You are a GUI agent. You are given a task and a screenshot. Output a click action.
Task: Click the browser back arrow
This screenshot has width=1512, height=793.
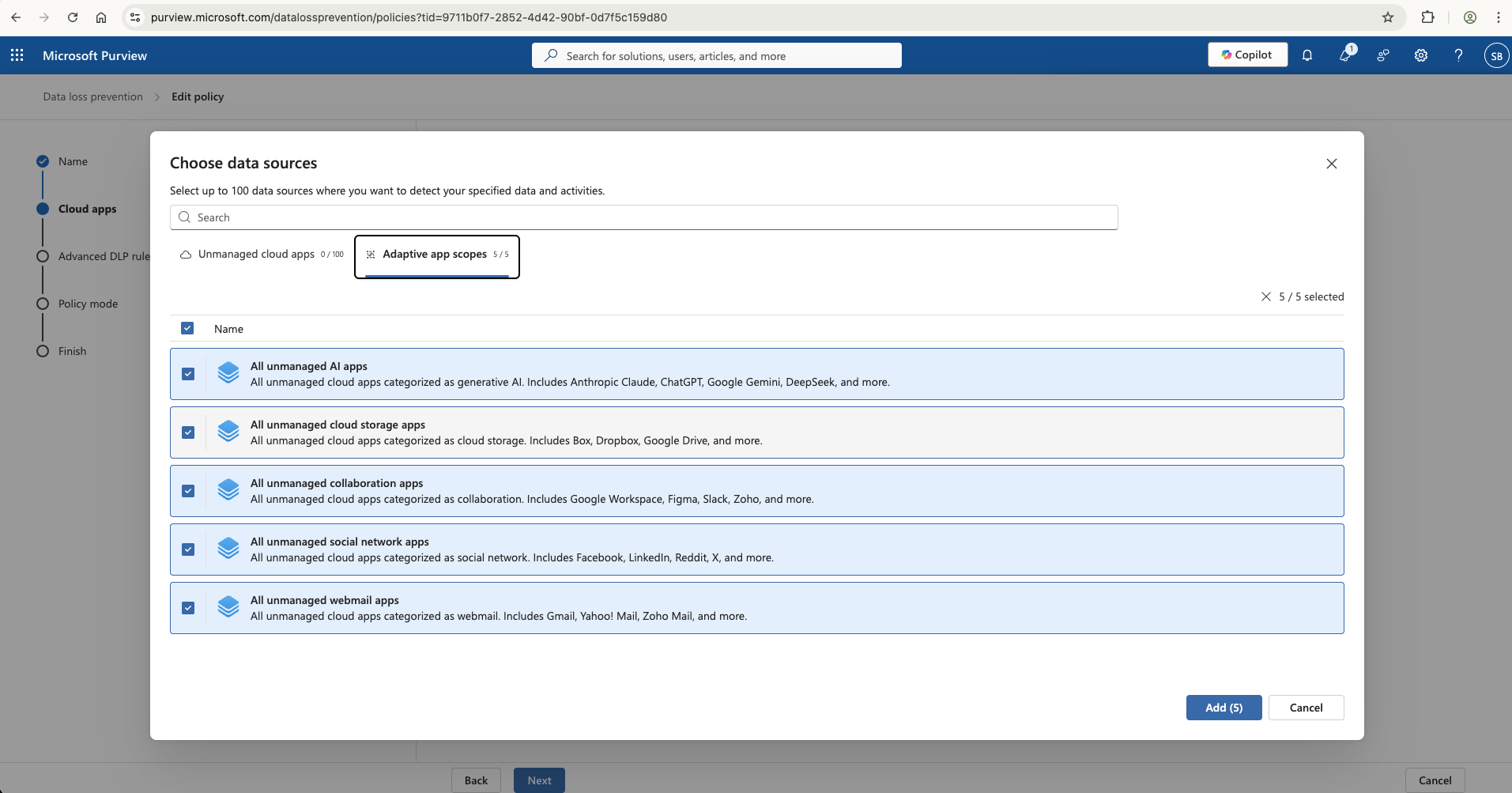16,17
